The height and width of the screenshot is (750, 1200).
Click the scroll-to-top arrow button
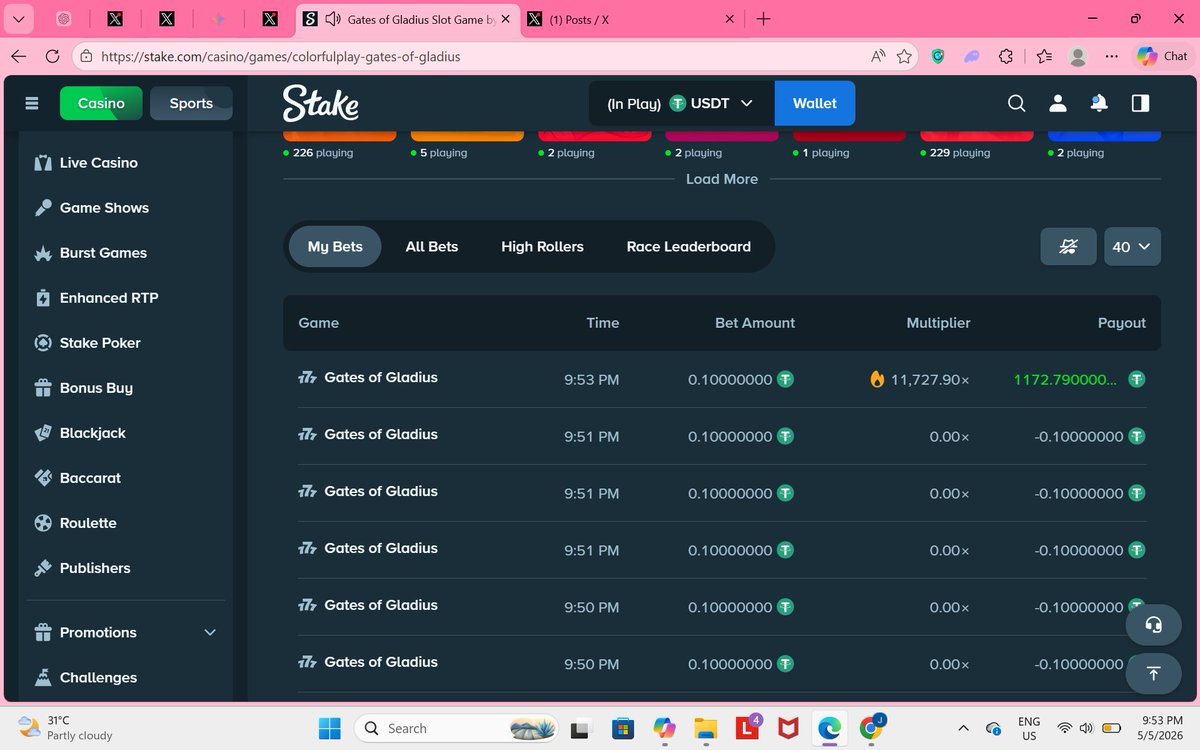click(x=1153, y=673)
